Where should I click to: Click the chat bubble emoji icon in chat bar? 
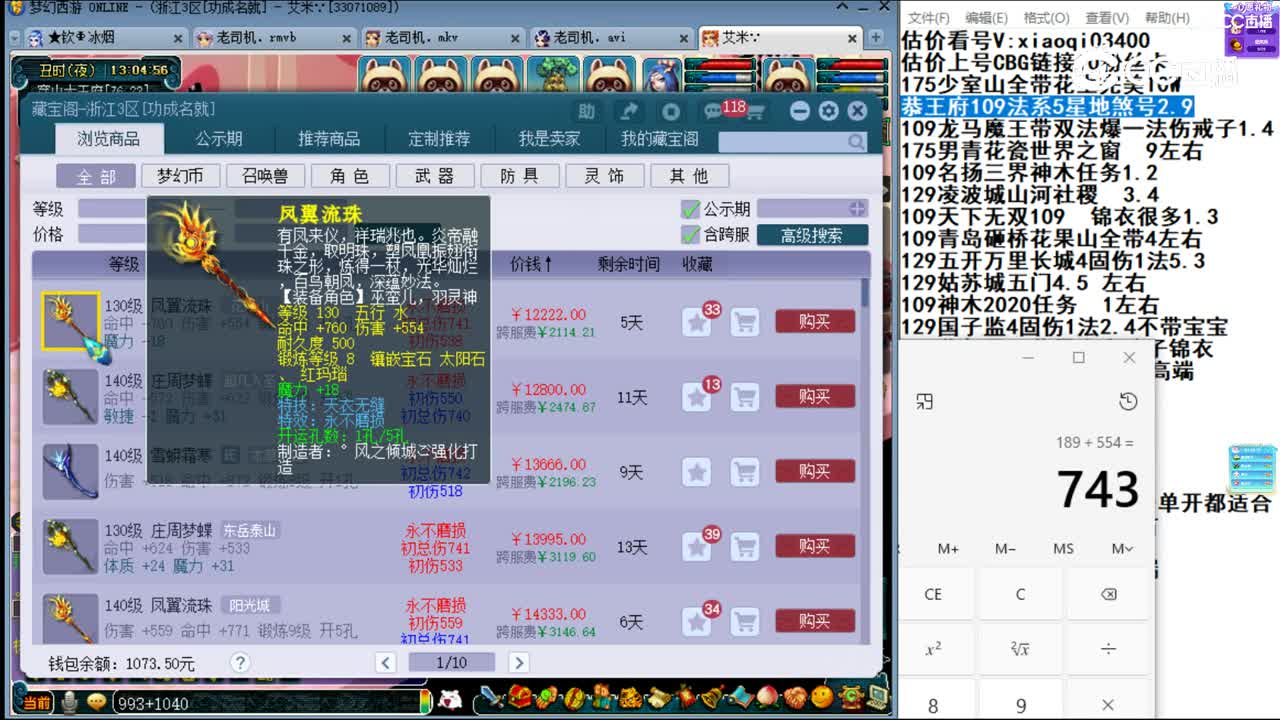pos(97,703)
